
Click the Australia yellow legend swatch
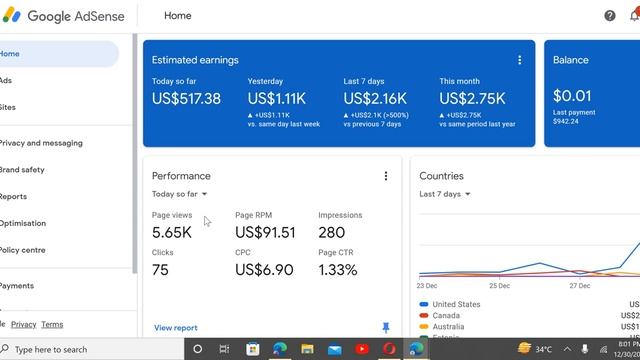424,327
